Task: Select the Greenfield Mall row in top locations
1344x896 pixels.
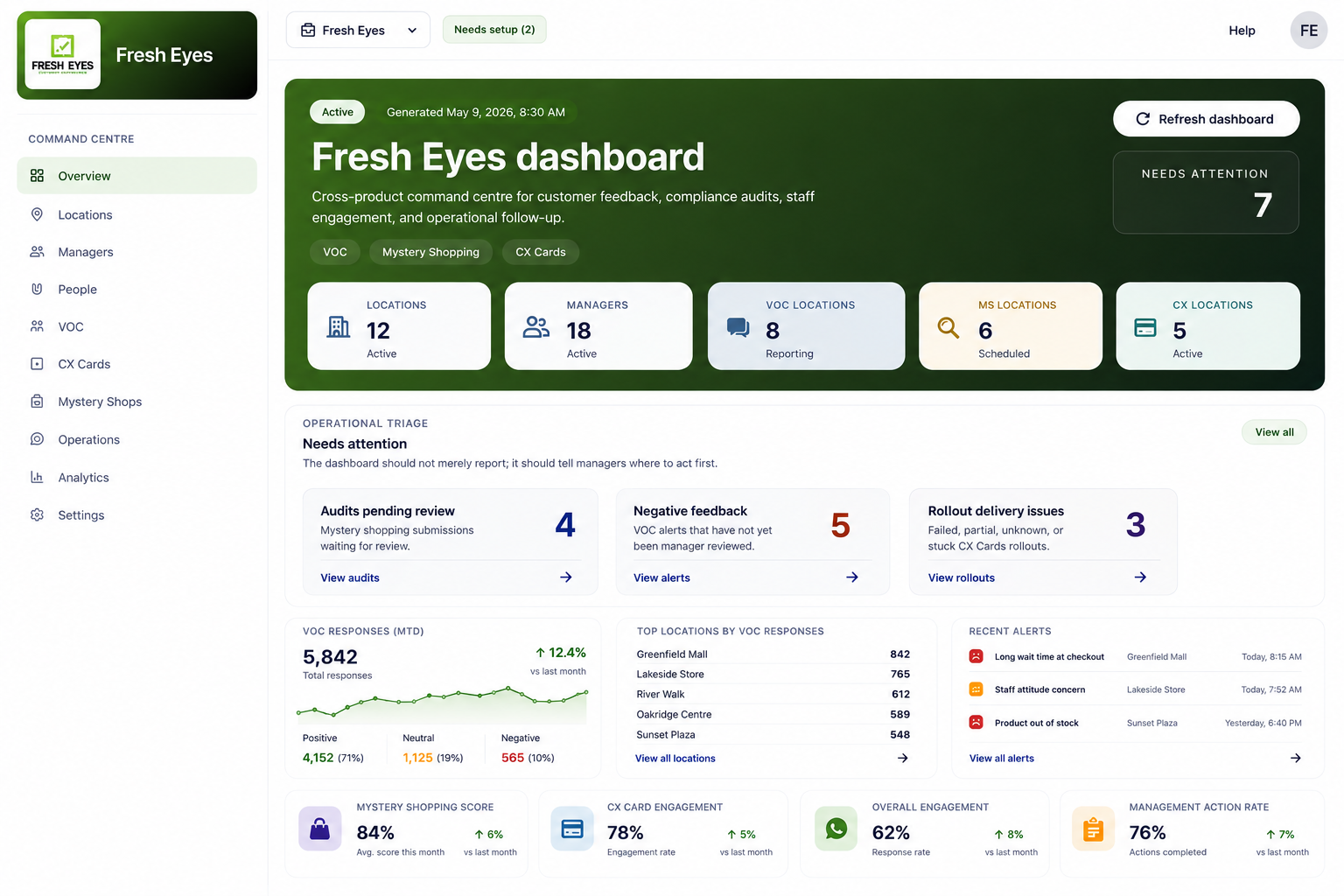Action: point(773,654)
